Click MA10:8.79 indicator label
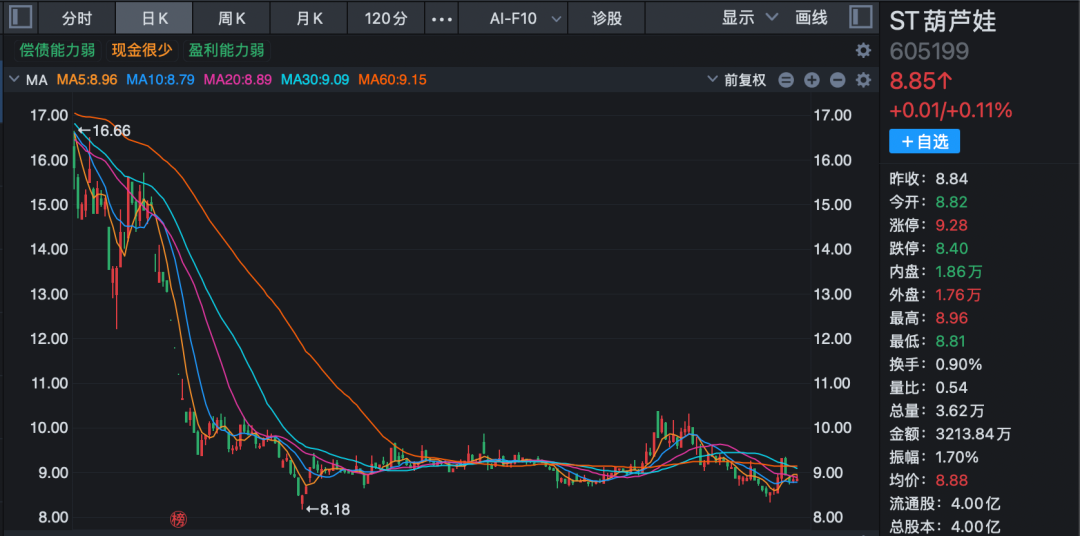This screenshot has height=536, width=1080. [162, 80]
